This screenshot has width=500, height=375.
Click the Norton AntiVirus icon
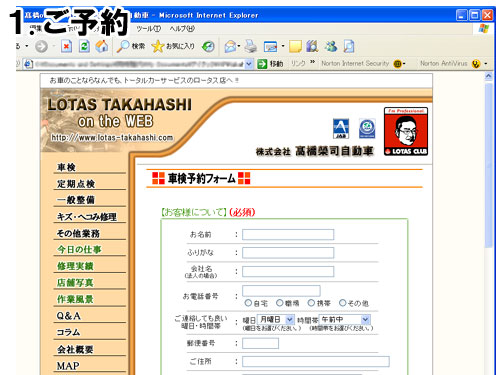tap(476, 64)
